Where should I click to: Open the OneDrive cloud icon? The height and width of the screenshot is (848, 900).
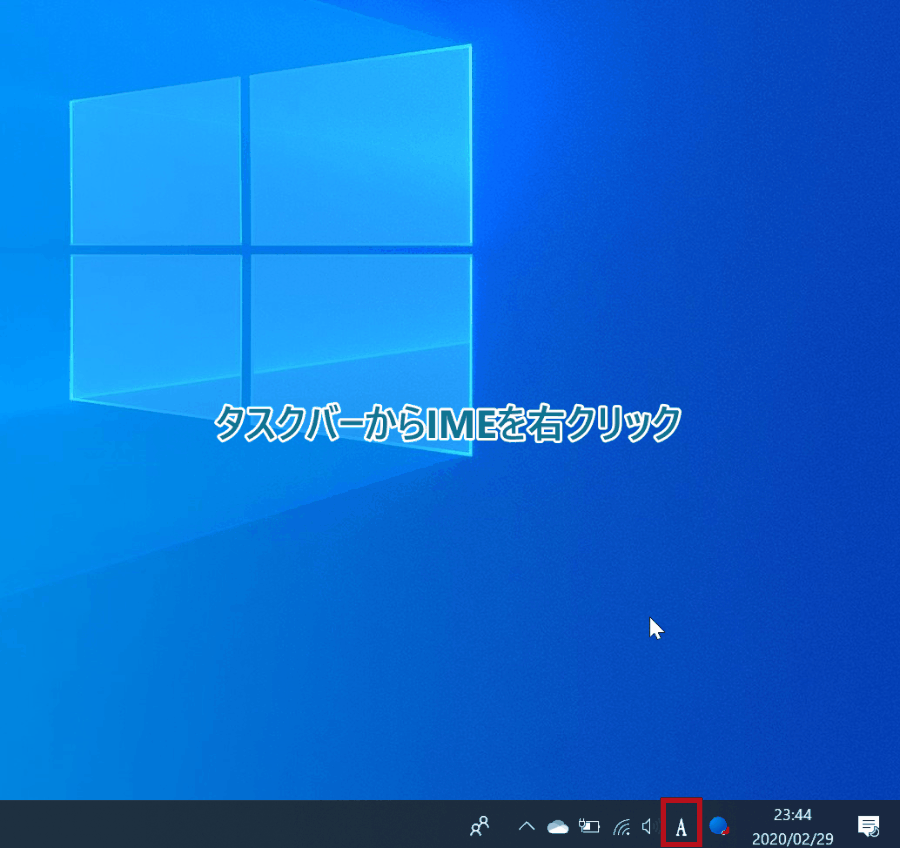557,827
